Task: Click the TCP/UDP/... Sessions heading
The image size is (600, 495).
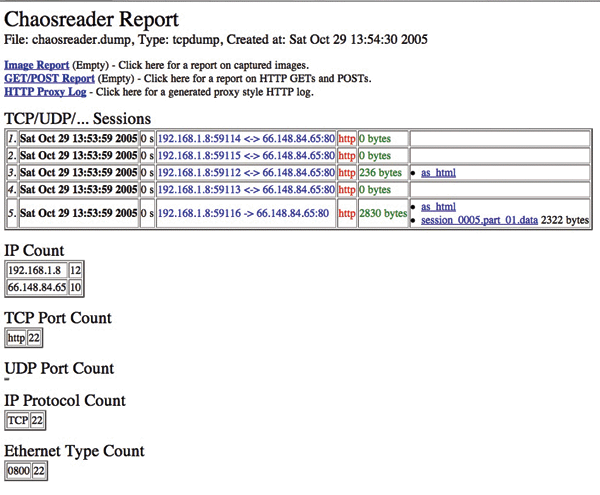Action: (x=78, y=119)
